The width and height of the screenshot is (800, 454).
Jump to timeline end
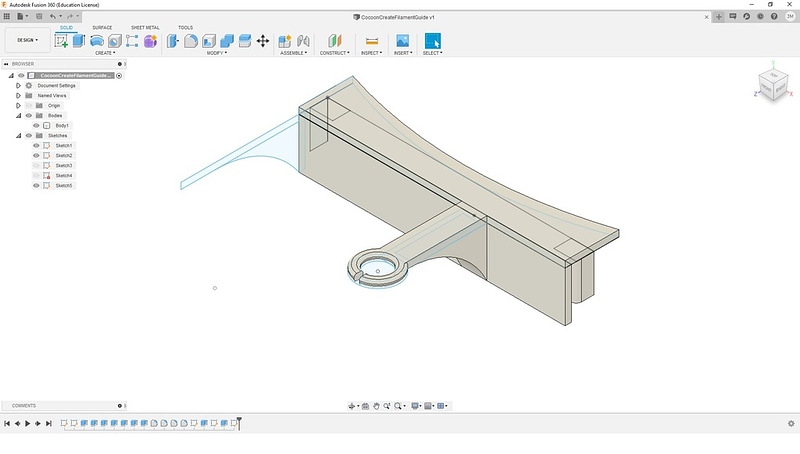pos(48,423)
